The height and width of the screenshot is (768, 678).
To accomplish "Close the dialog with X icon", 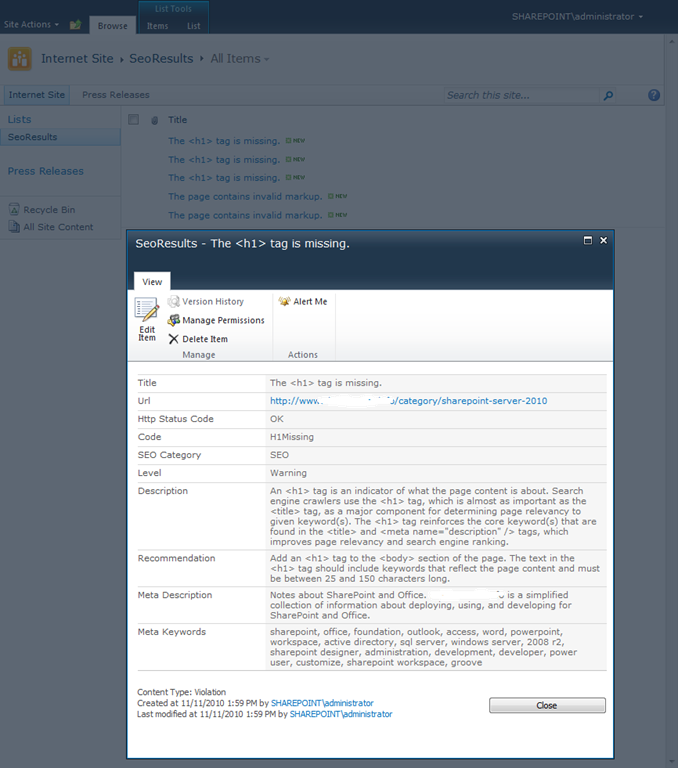I will coord(604,240).
